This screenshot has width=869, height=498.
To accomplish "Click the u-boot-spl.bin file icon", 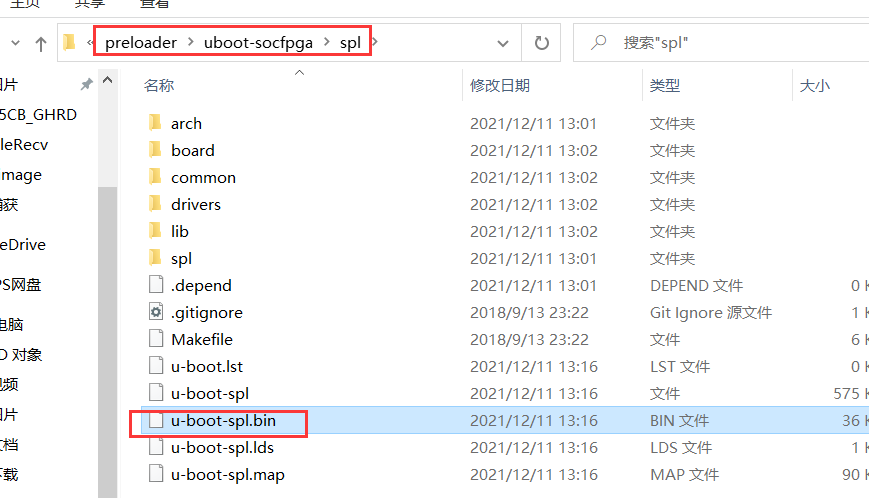I will tap(156, 420).
